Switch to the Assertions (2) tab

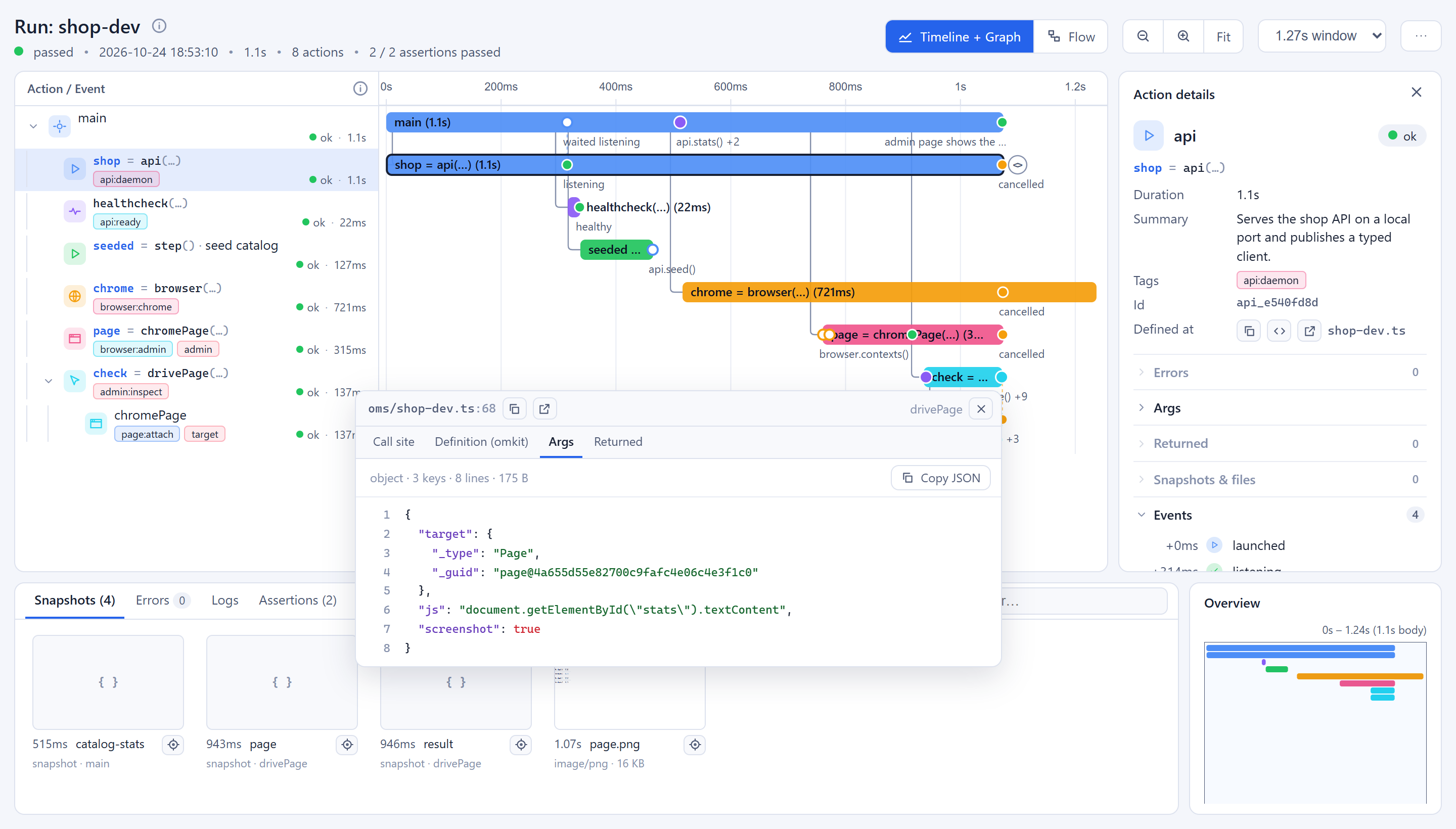pos(298,600)
